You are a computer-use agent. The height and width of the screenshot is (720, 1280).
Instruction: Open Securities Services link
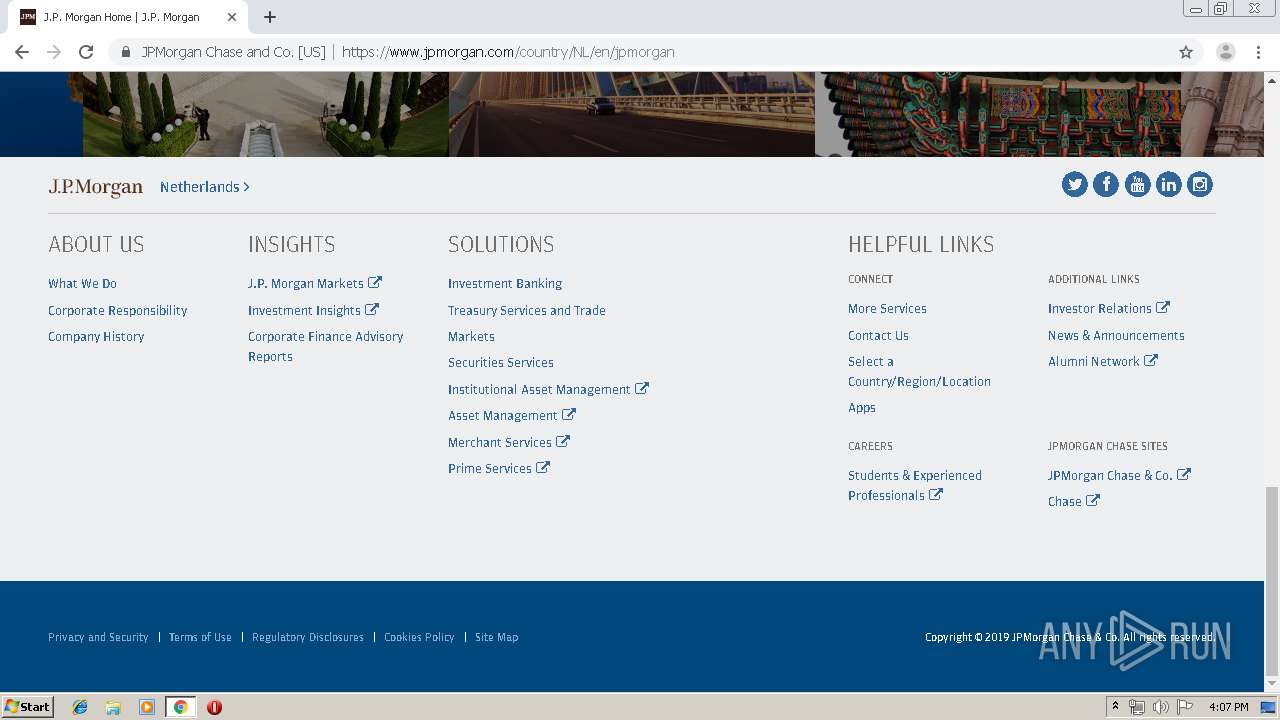[x=501, y=363]
